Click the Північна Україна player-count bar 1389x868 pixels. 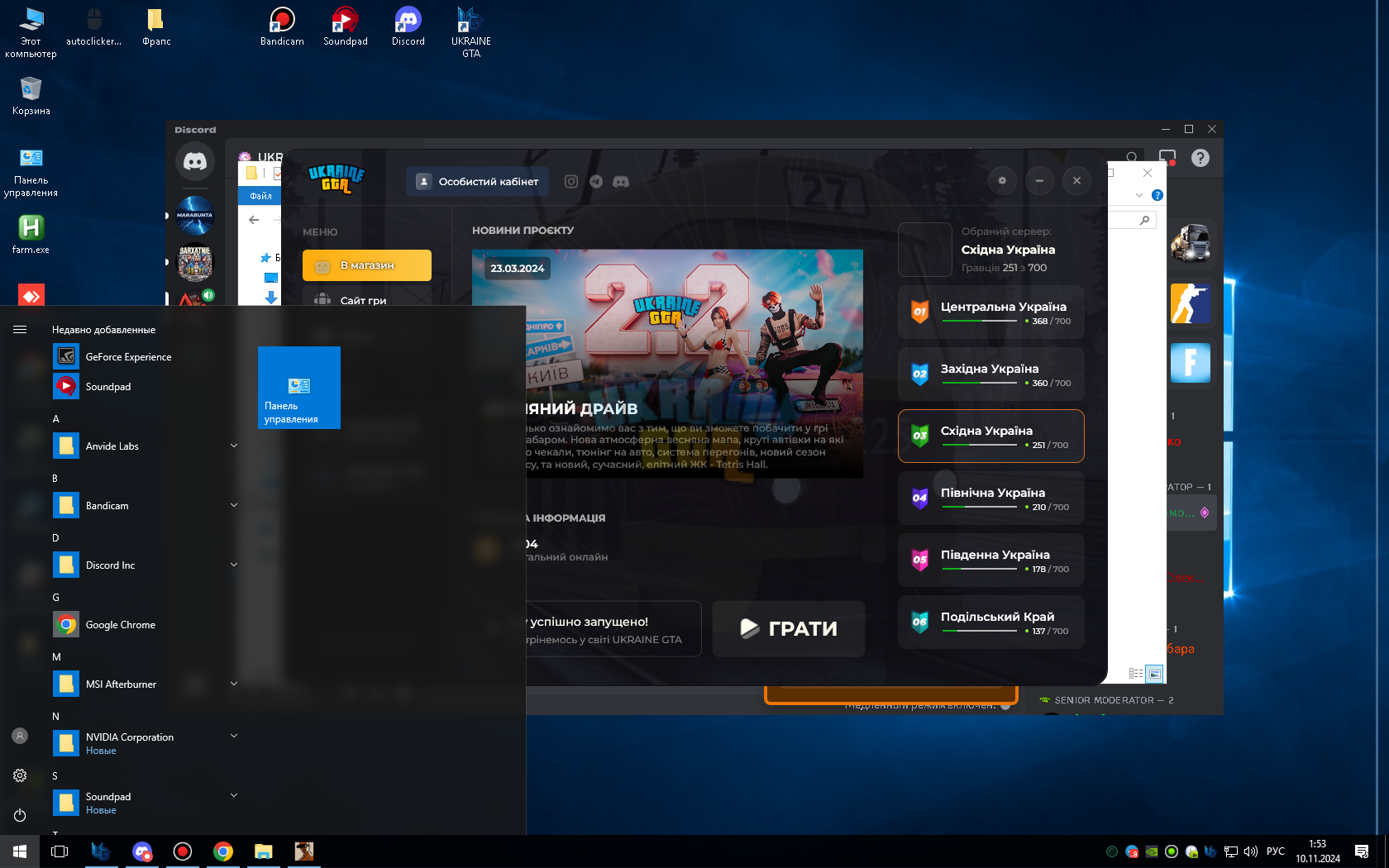980,507
